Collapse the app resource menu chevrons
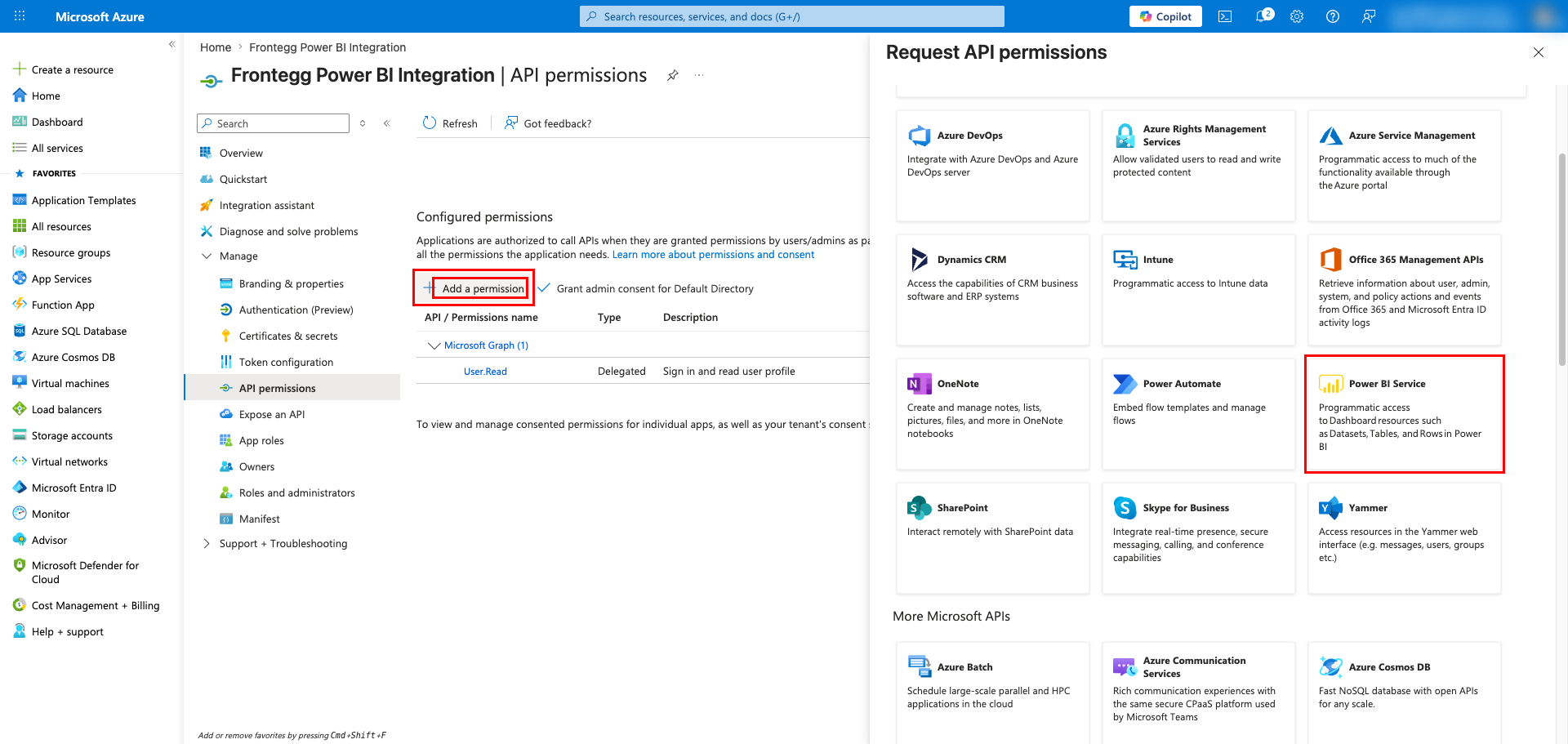This screenshot has height=744, width=1568. (x=387, y=123)
